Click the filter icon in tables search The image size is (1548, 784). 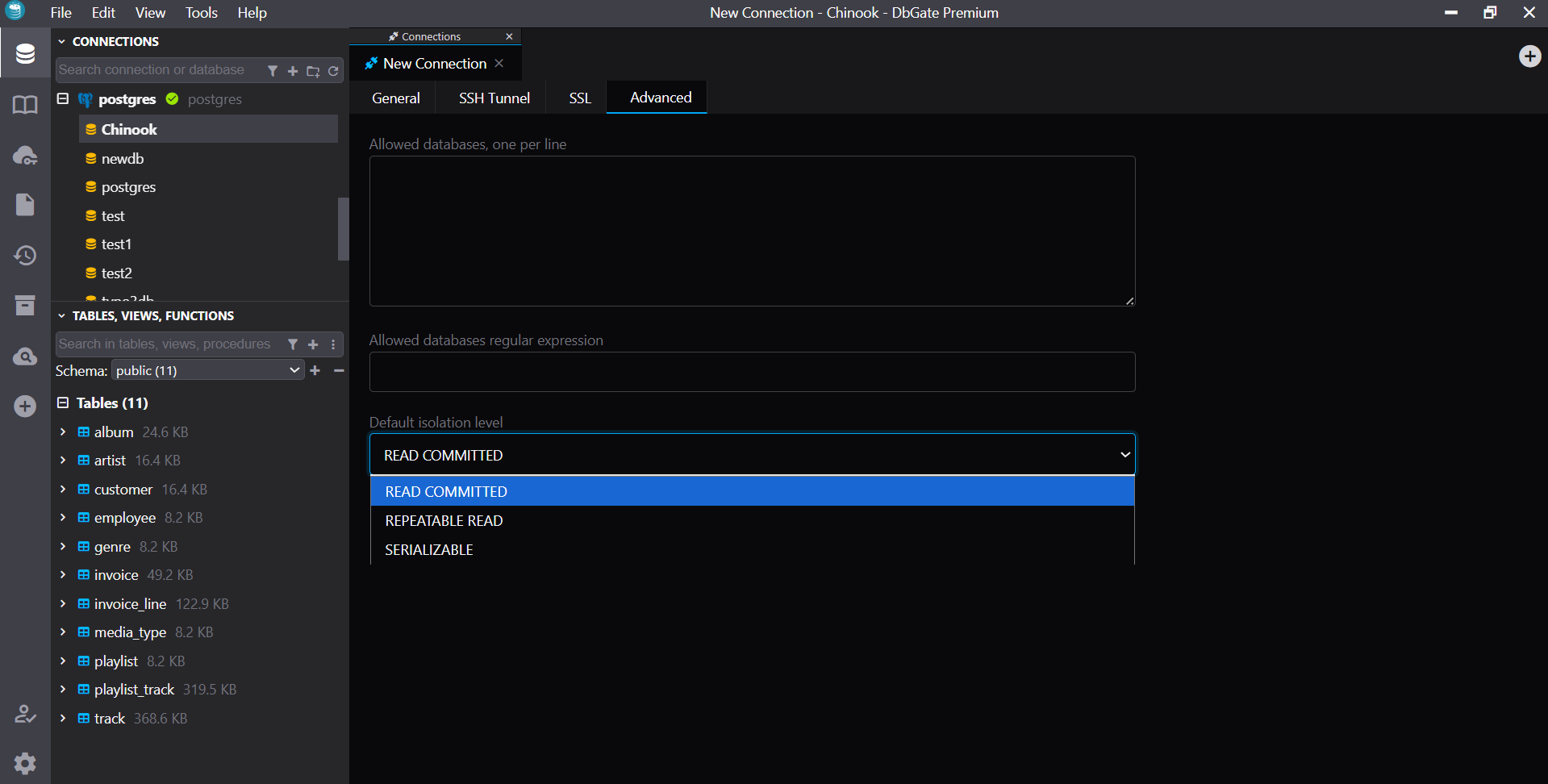tap(293, 344)
